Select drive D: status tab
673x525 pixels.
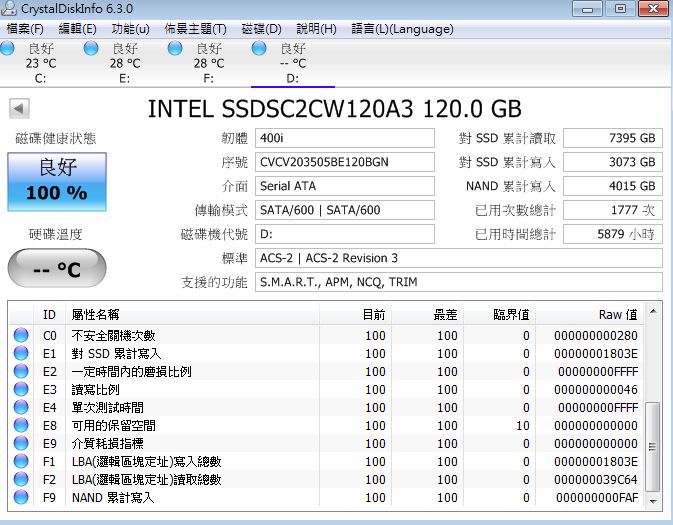293,63
